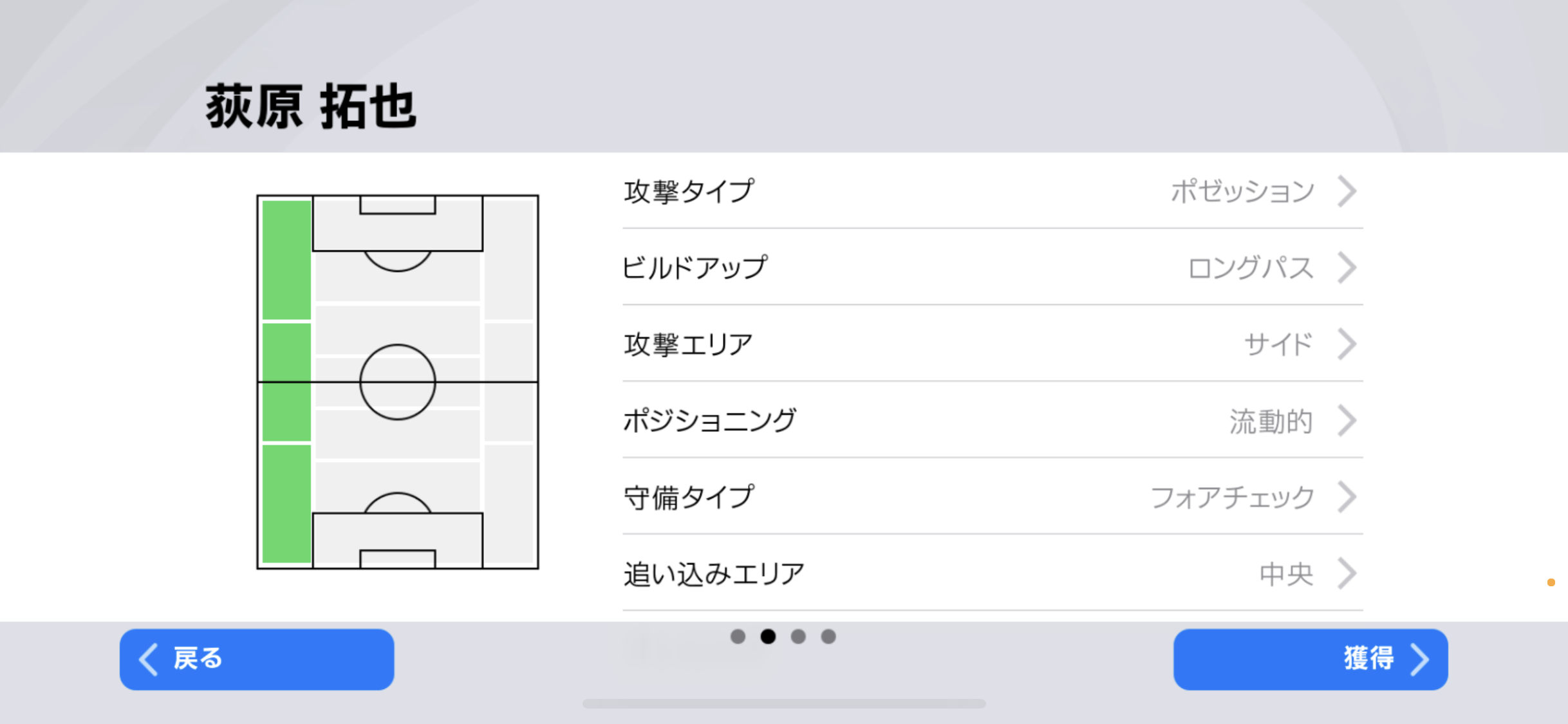The height and width of the screenshot is (724, 1568).
Task: Tap the active second page dot
Action: point(768,636)
